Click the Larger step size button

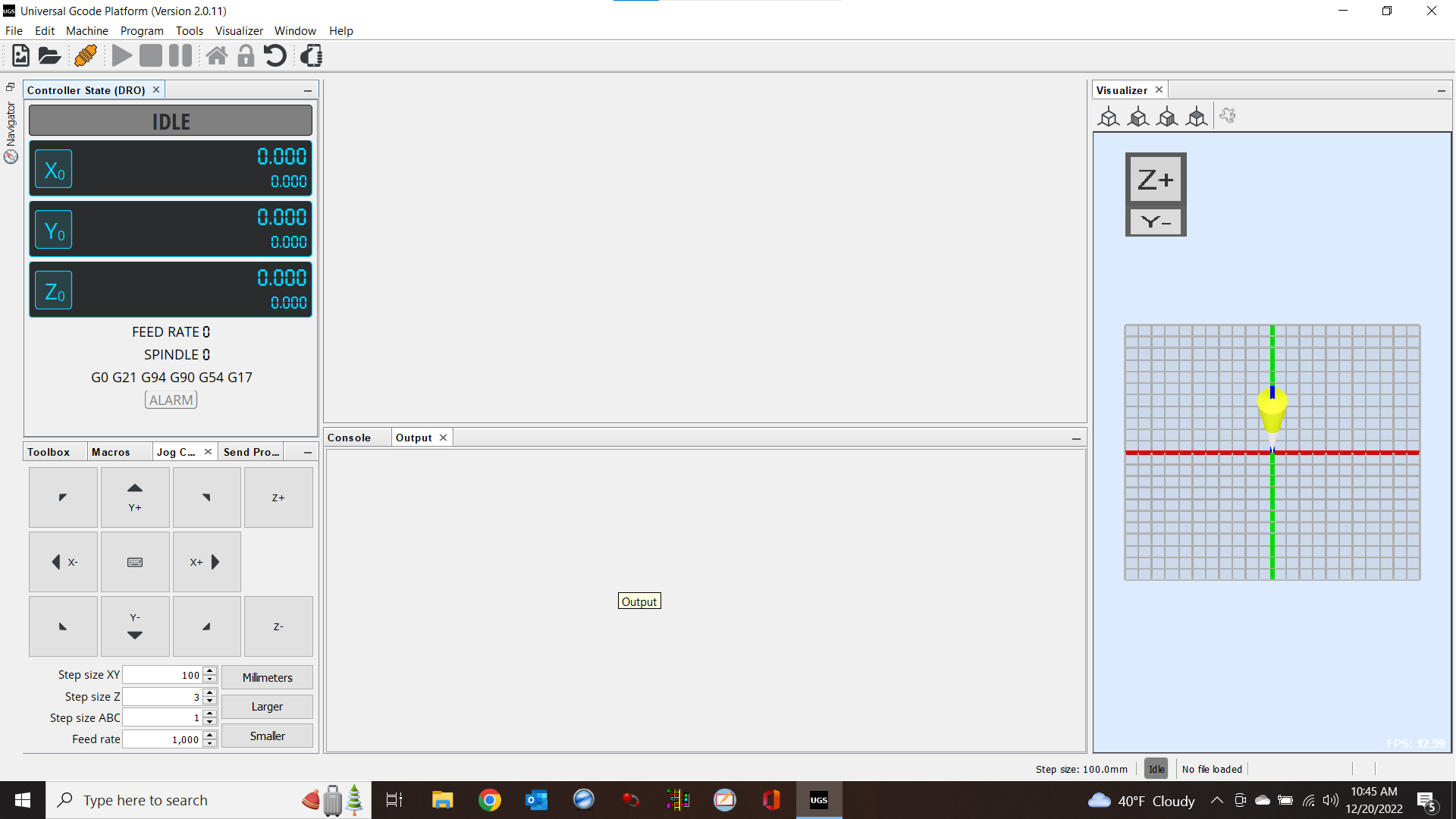[267, 706]
